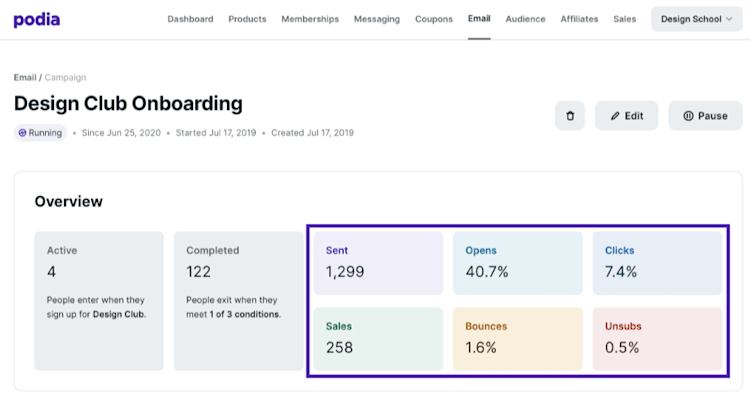Click the Pause campaign button
This screenshot has height=398, width=750.
(x=706, y=116)
